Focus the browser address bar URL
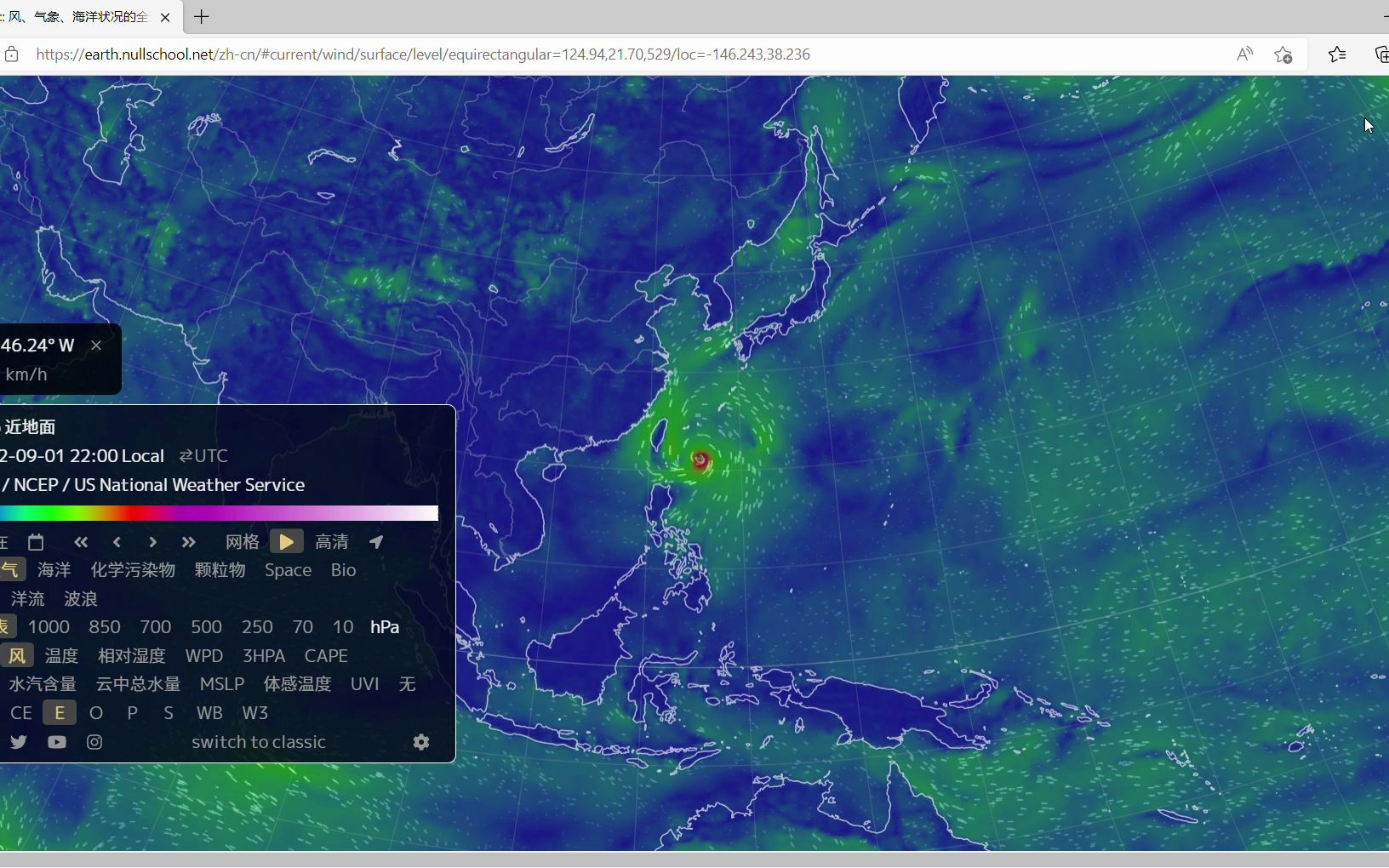This screenshot has height=868, width=1389. tap(423, 54)
